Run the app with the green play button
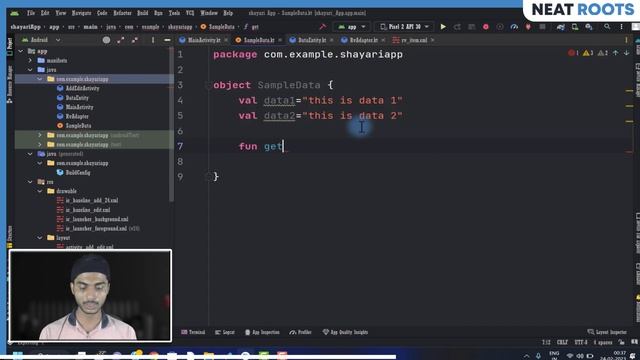Screen dimensions: 640x360 click(x=443, y=27)
